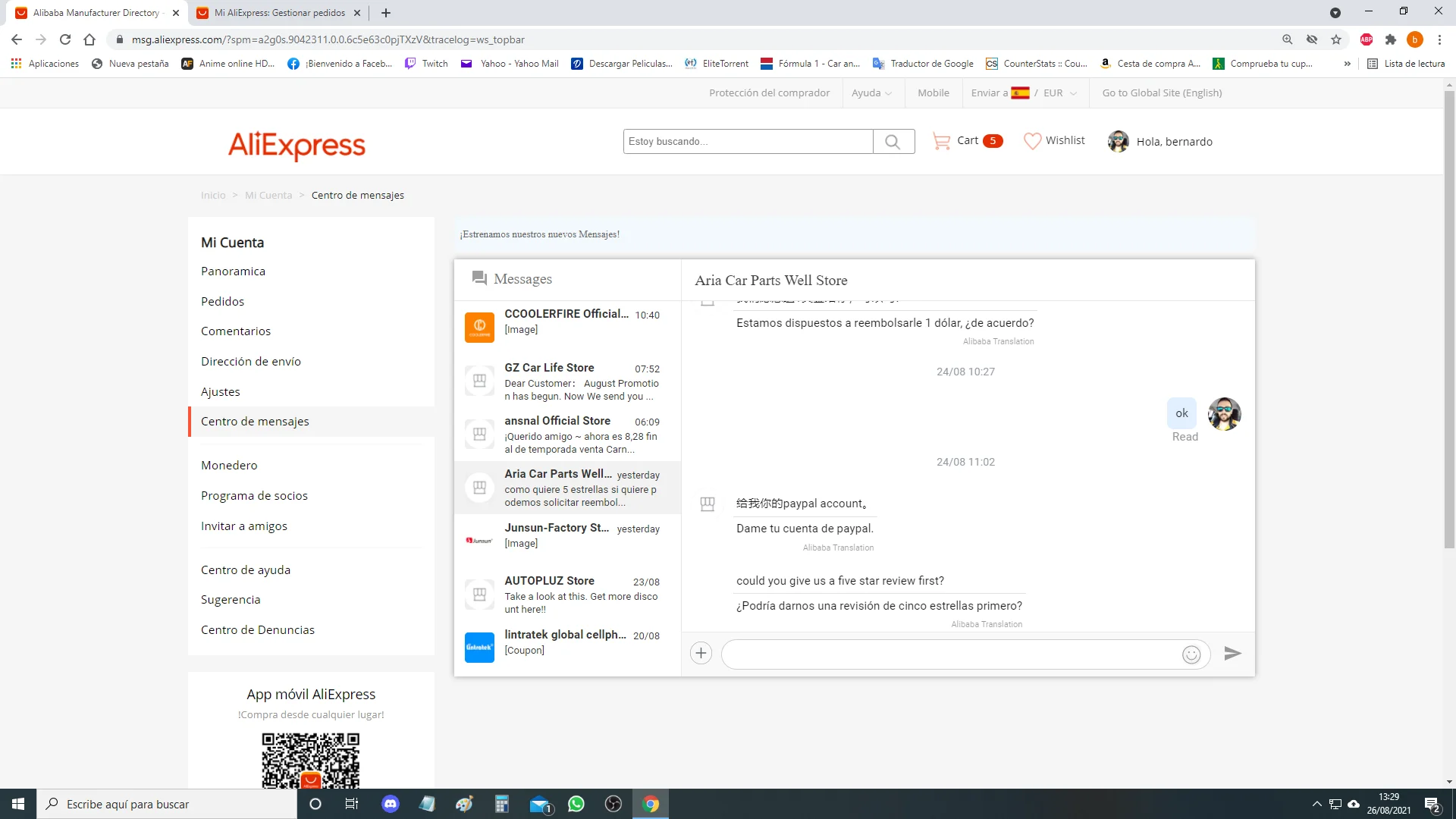
Task: Click the message text input field
Action: click(948, 654)
